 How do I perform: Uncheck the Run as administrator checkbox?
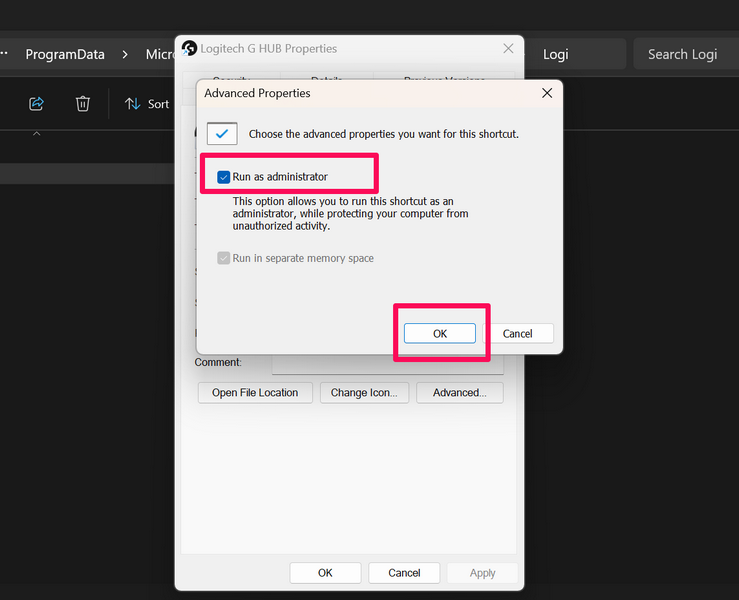(x=224, y=177)
